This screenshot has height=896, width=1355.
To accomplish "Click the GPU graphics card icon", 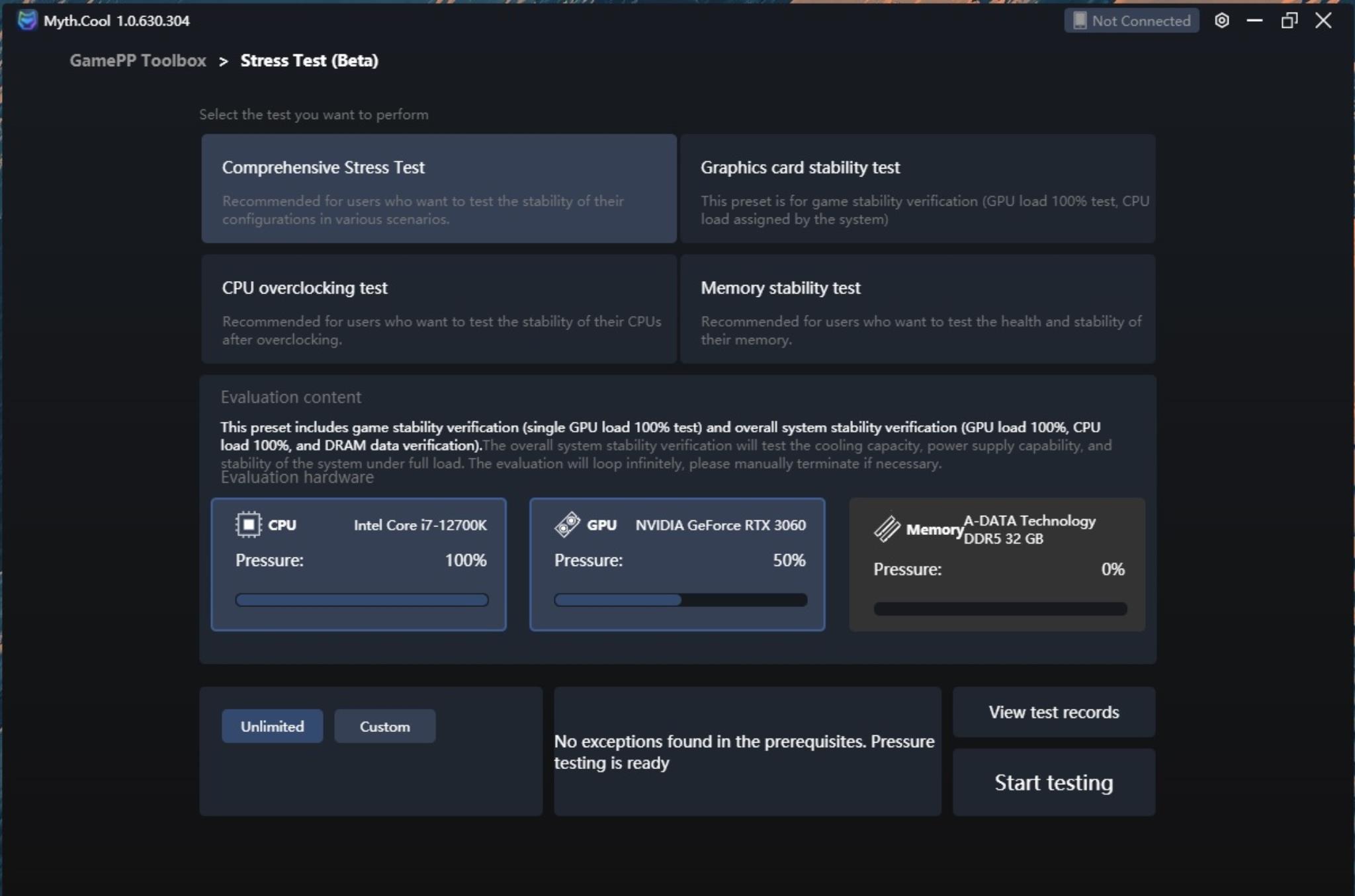I will (567, 524).
